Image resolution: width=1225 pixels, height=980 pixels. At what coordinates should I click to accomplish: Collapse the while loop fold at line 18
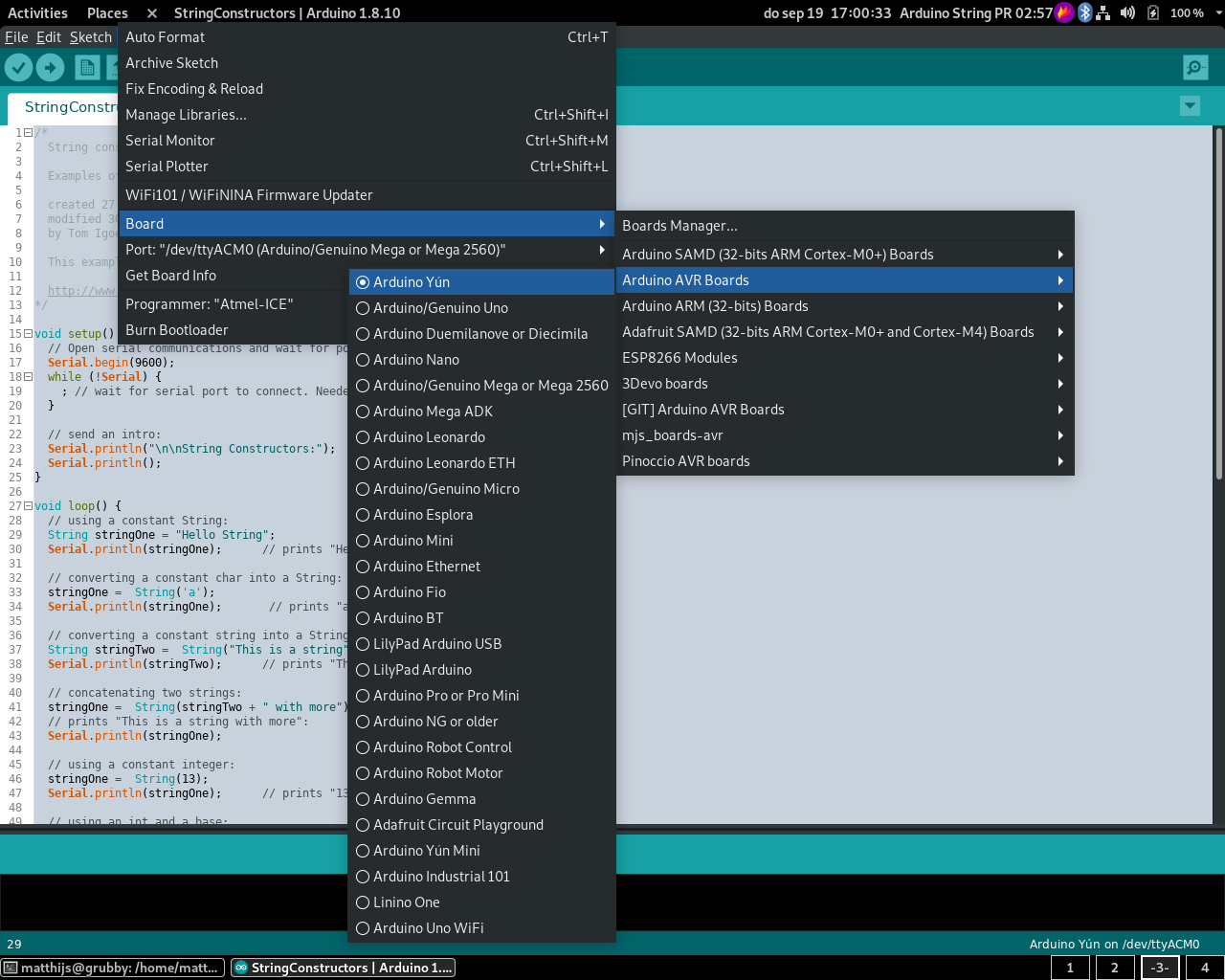[x=28, y=377]
